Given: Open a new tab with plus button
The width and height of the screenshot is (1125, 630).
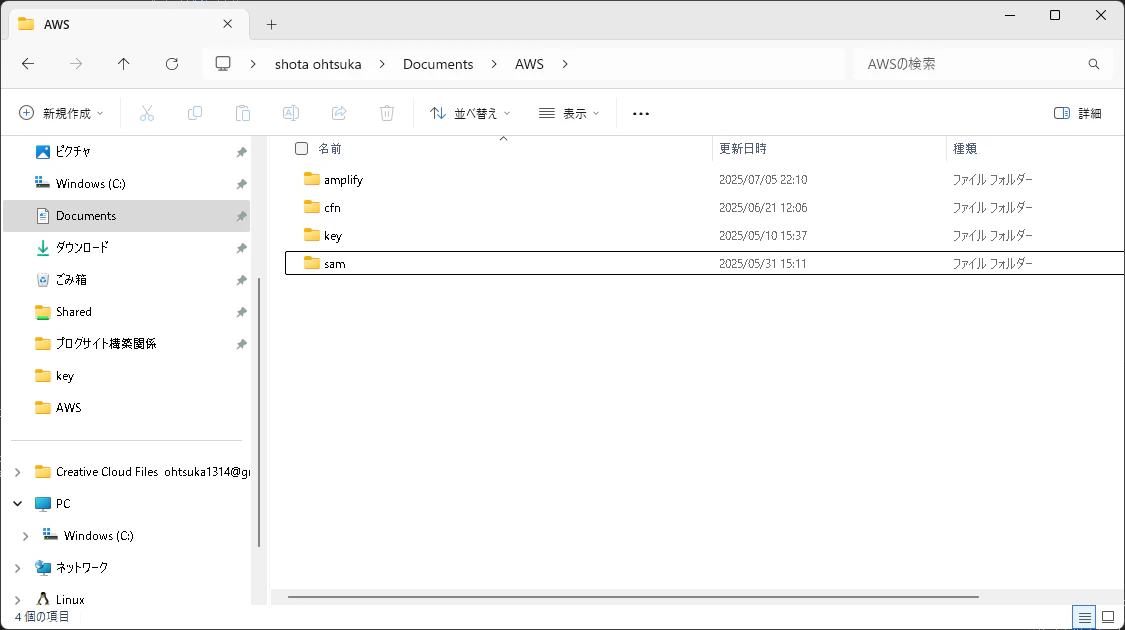Looking at the screenshot, I should click(271, 24).
